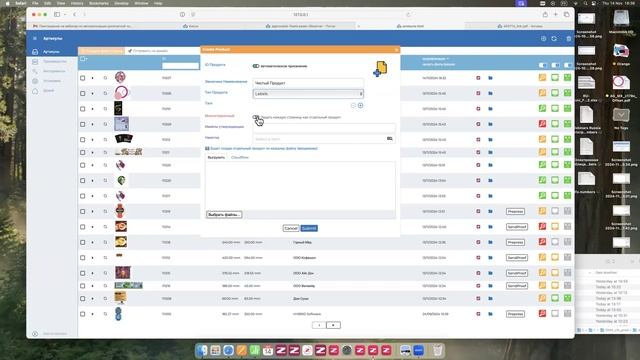Switch to the Выгрузить tab in dialog

point(216,158)
